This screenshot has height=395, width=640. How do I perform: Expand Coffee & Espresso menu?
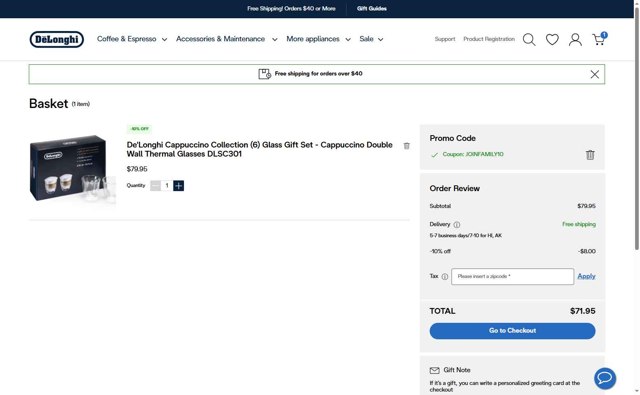[x=132, y=39]
